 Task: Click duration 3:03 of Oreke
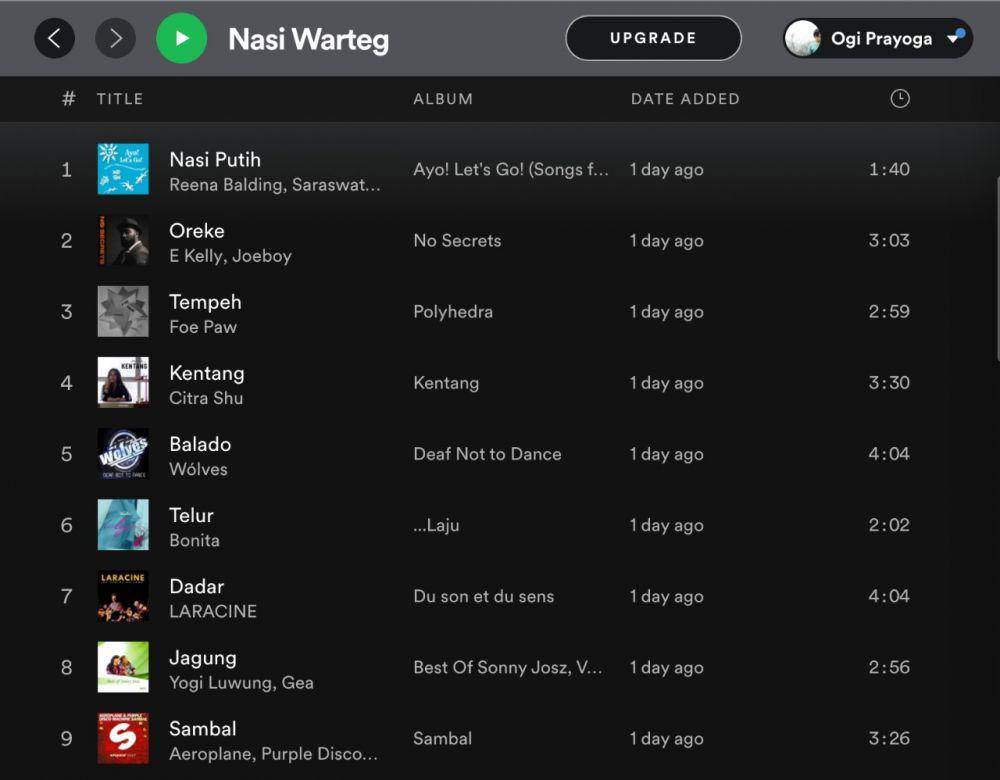(889, 240)
